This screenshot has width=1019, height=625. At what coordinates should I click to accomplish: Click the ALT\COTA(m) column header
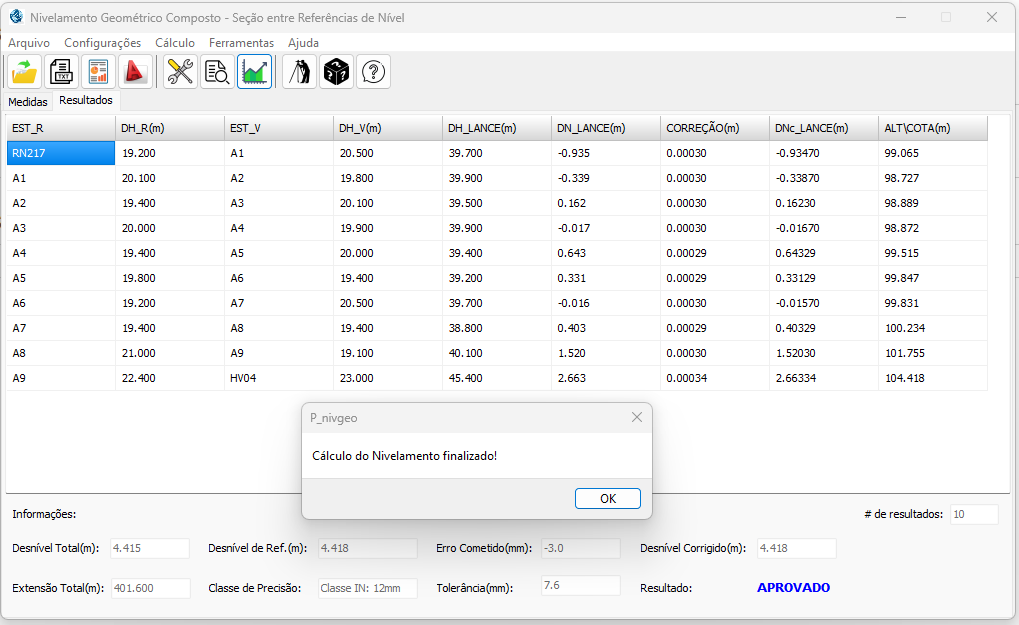click(x=933, y=128)
